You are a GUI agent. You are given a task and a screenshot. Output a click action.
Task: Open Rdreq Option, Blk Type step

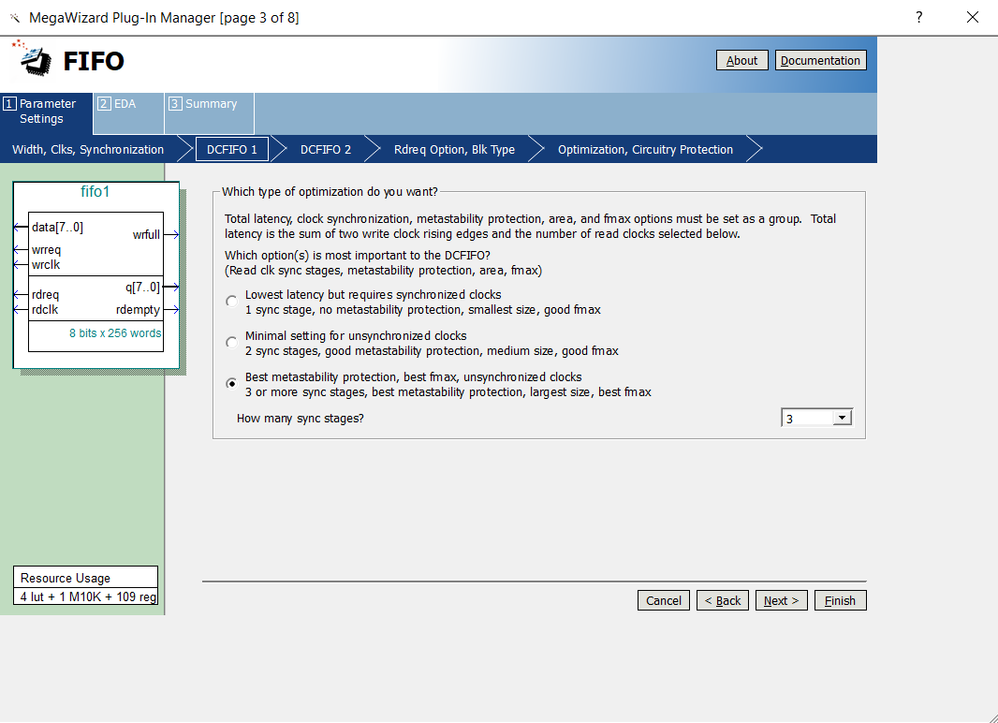[454, 150]
